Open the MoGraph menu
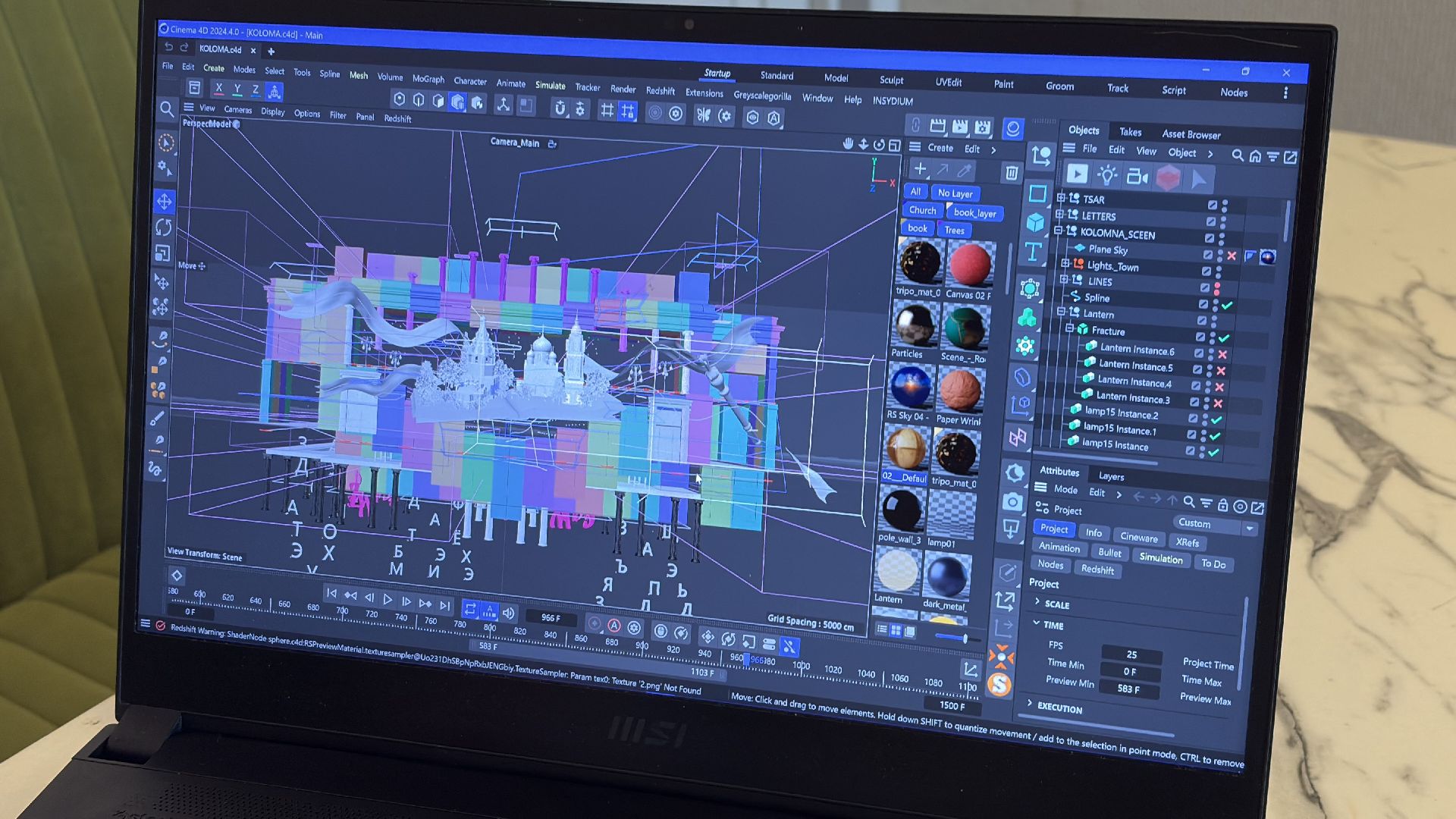The image size is (1456, 819). (x=428, y=79)
